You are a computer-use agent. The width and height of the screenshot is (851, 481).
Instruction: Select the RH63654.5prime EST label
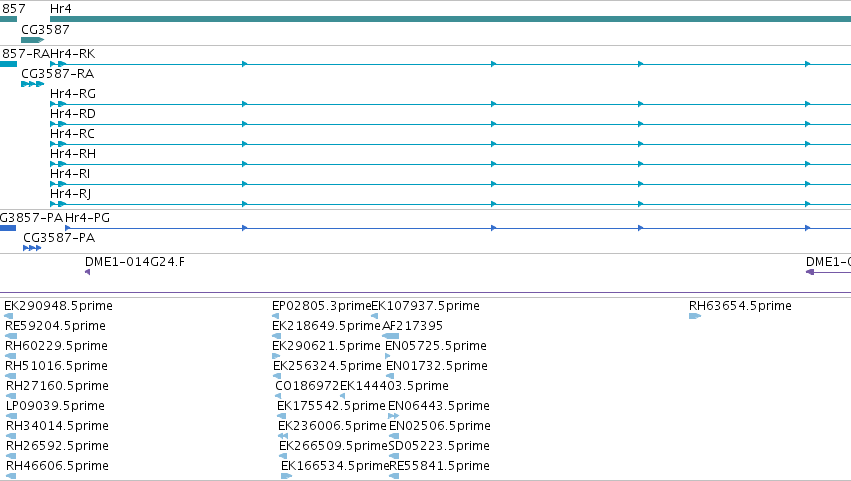740,306
